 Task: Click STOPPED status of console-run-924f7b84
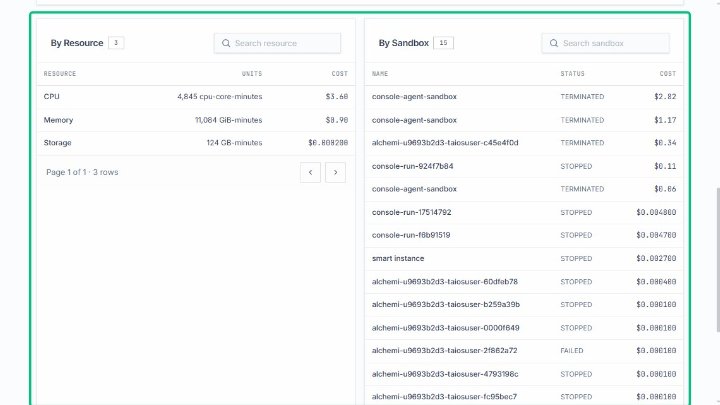tap(576, 166)
